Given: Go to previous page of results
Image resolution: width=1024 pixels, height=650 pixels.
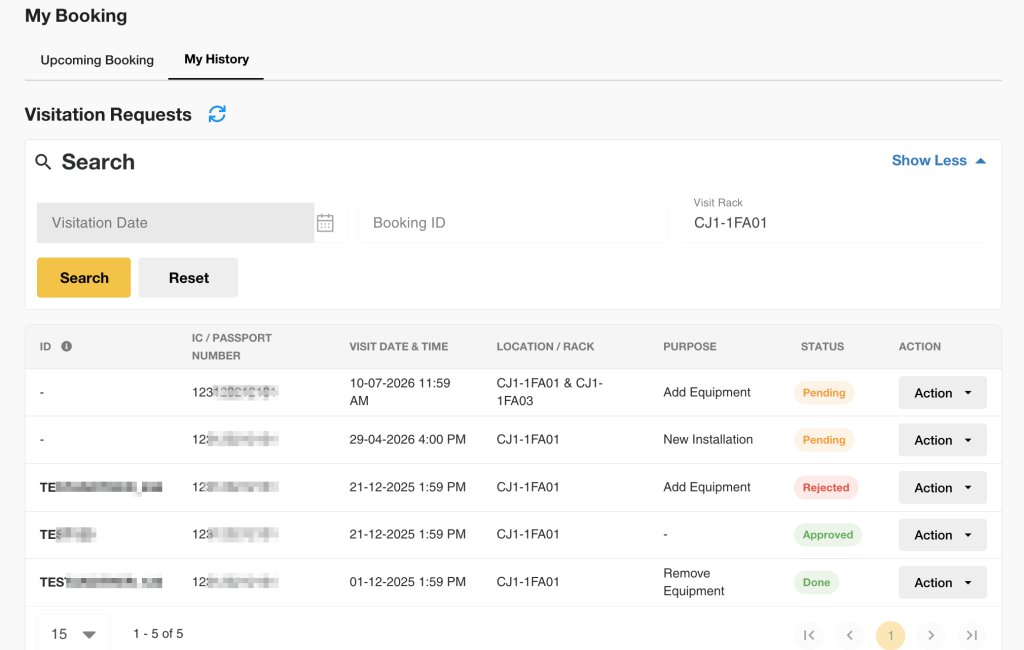Looking at the screenshot, I should click(x=850, y=635).
